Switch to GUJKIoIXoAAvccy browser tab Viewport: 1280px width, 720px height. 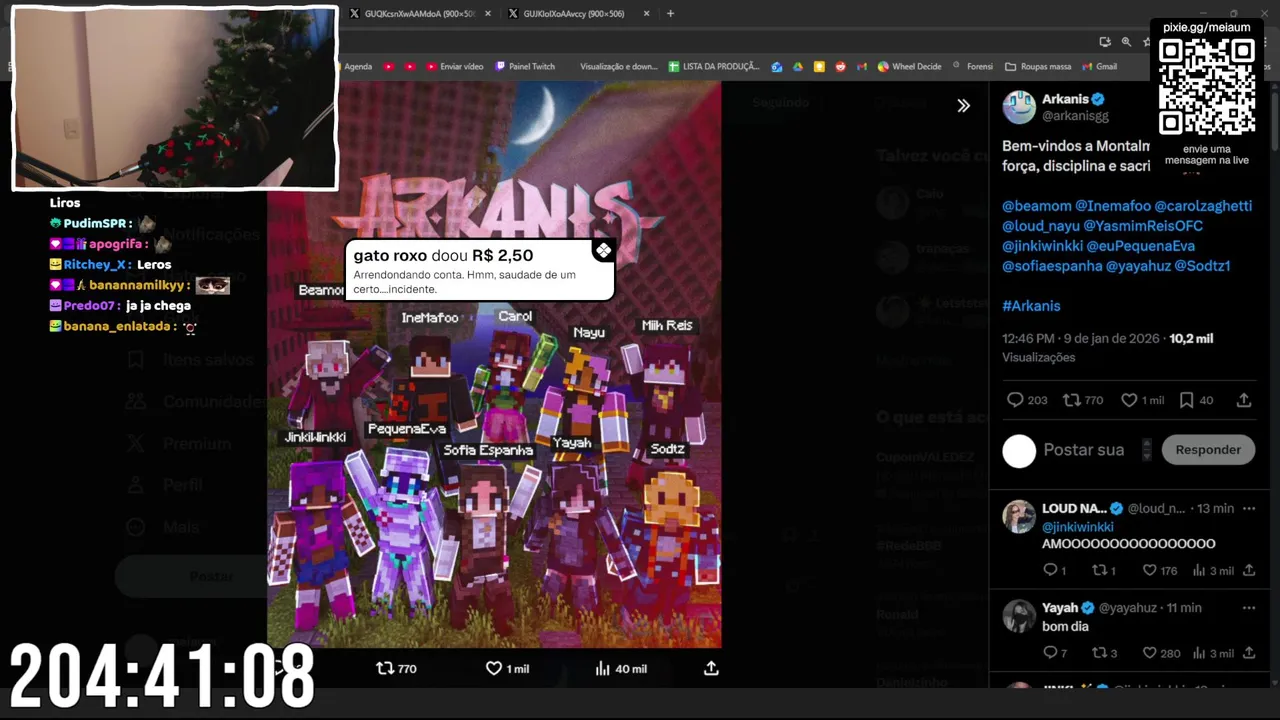575,14
